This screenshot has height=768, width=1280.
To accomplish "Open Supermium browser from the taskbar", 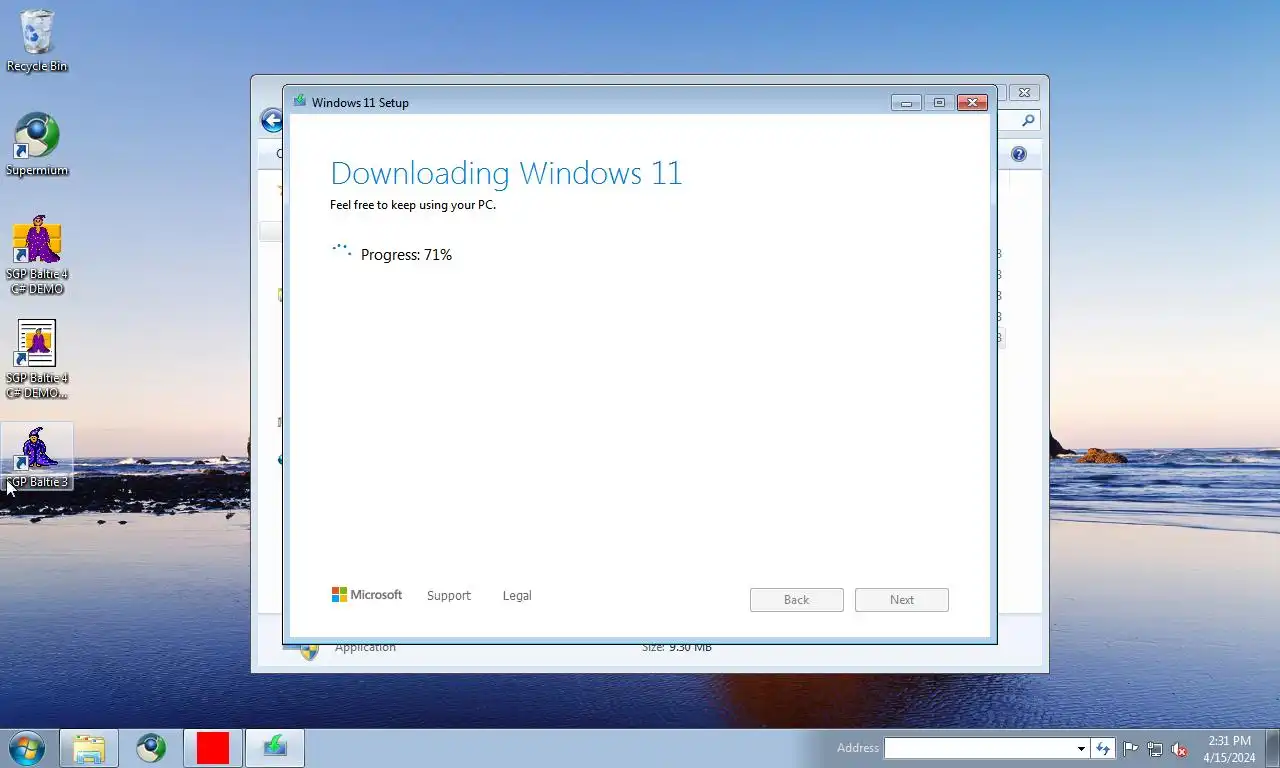I will (x=151, y=748).
